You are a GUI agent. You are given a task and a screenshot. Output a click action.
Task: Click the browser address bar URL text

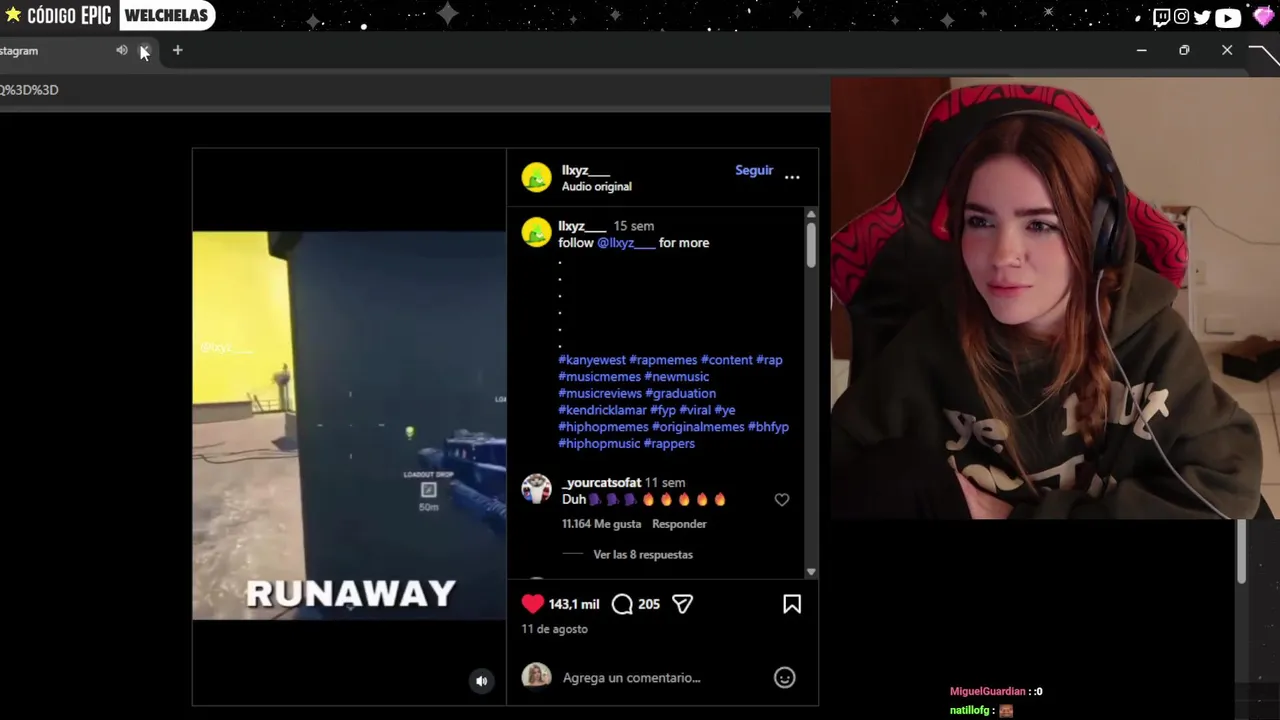point(29,90)
